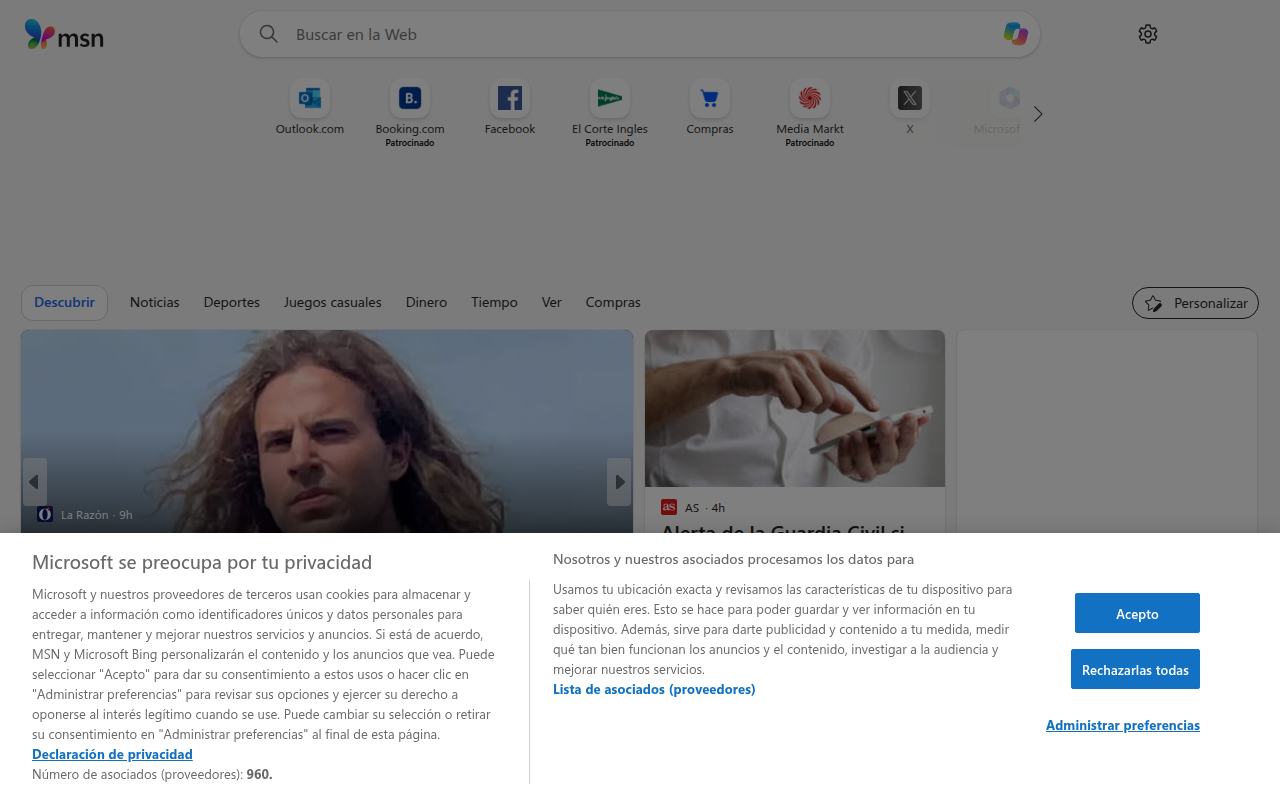This screenshot has width=1280, height=800.
Task: Open the El Corte Ingles shortcut icon
Action: pos(610,98)
